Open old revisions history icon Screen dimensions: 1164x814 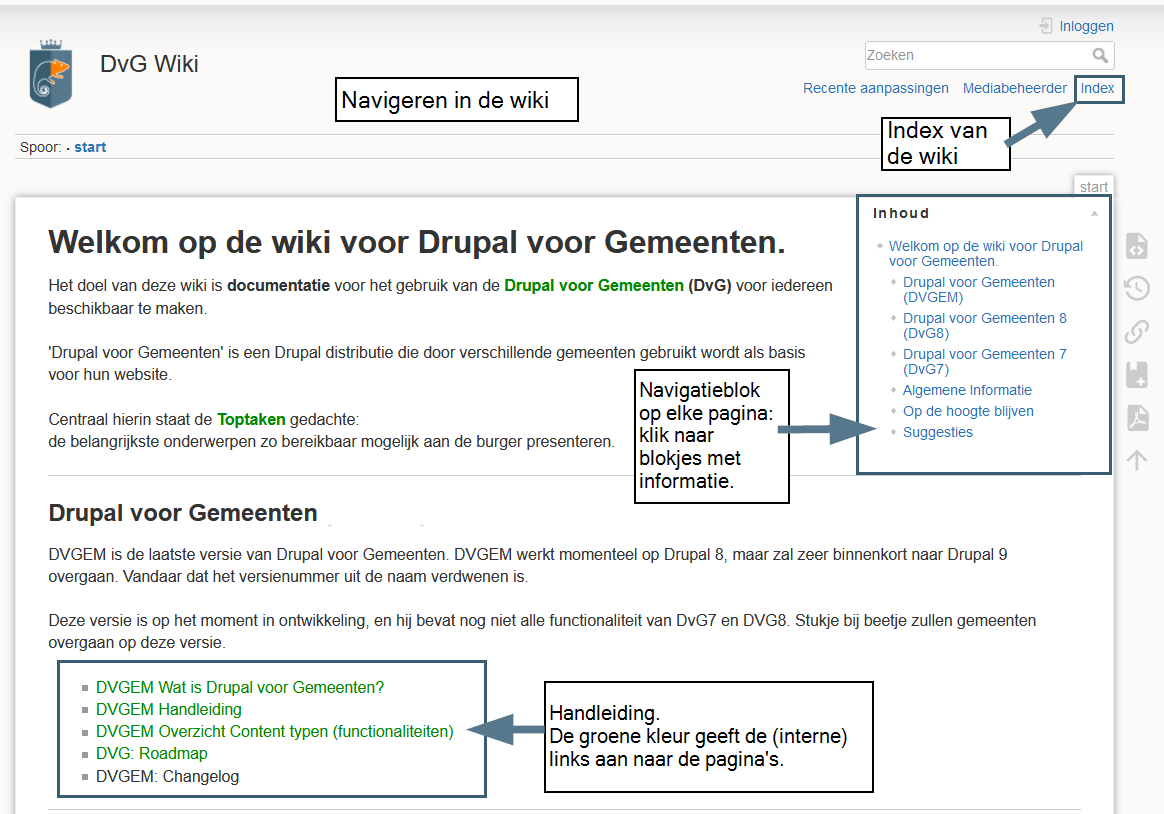tap(1136, 289)
